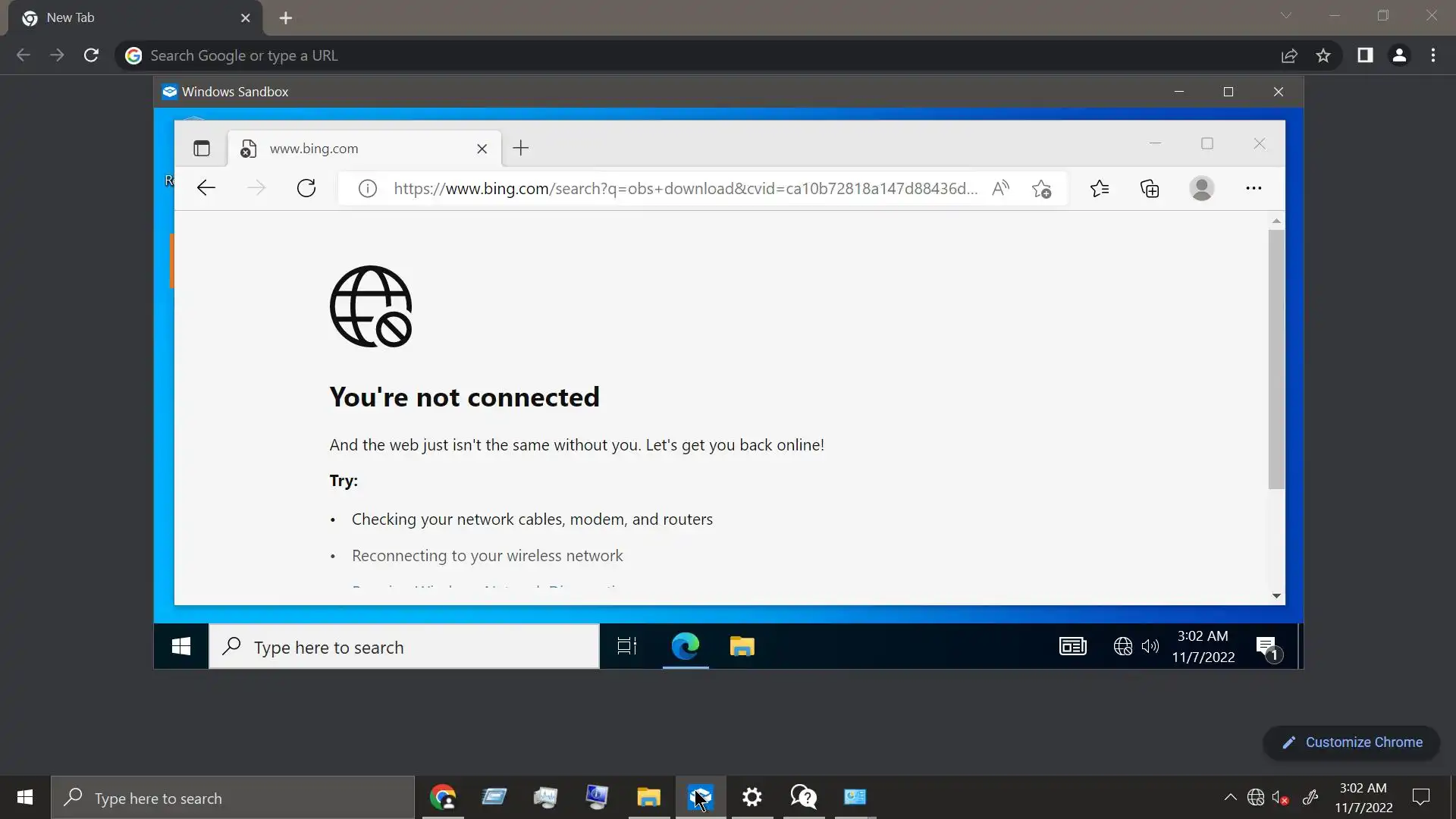Viewport: 1456px width, 819px height.
Task: Show hidden system tray icons chevron
Action: tap(1230, 797)
